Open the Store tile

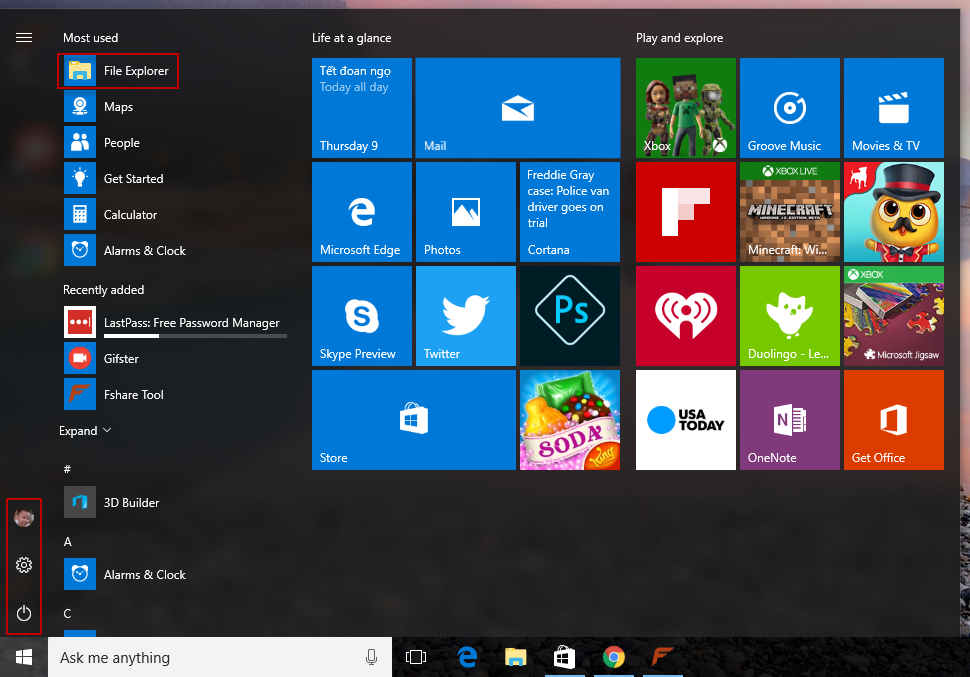coord(414,420)
